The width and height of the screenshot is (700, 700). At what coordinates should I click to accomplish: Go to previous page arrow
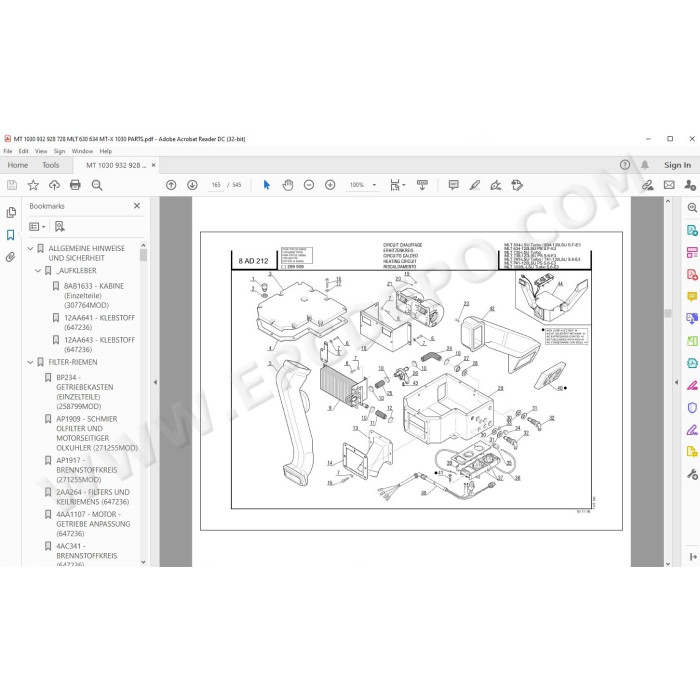coord(171,185)
